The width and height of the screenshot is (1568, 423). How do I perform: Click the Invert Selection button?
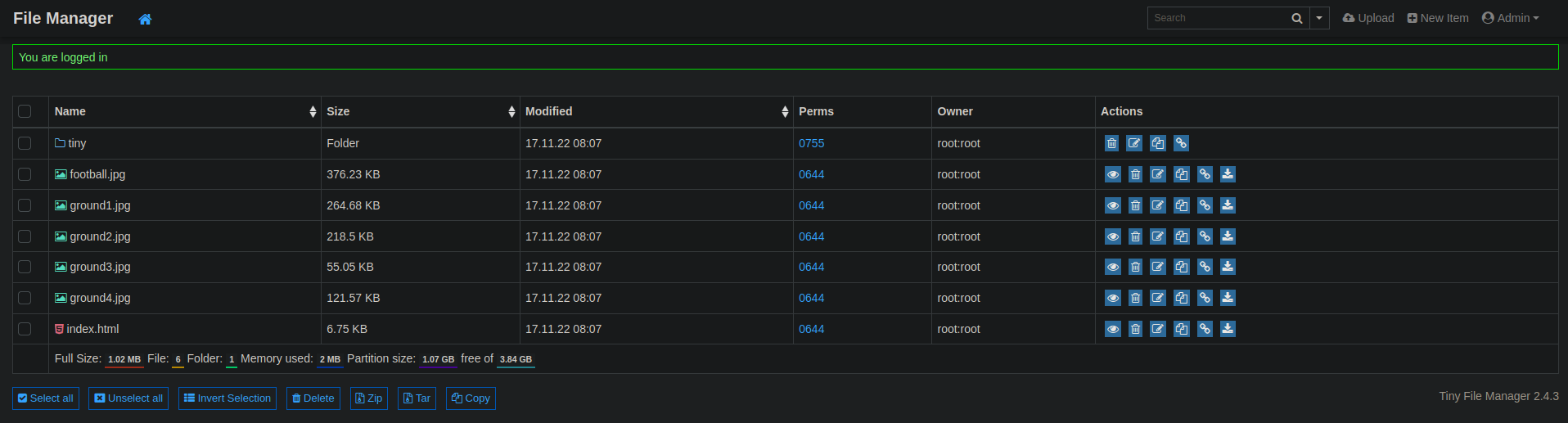(x=228, y=398)
